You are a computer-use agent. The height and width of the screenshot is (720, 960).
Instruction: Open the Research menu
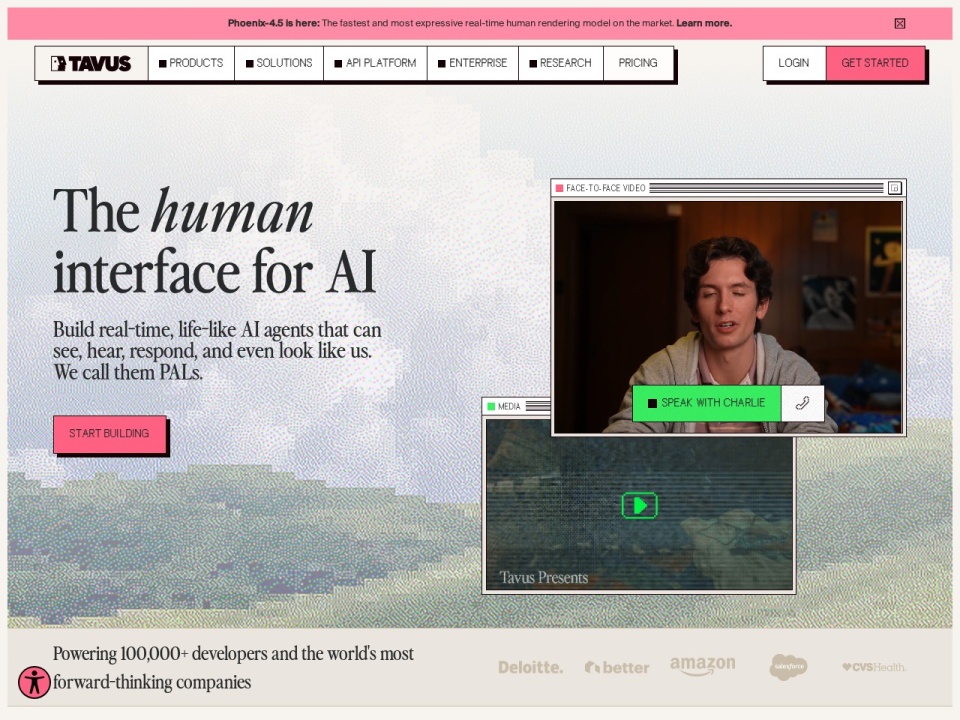point(561,63)
